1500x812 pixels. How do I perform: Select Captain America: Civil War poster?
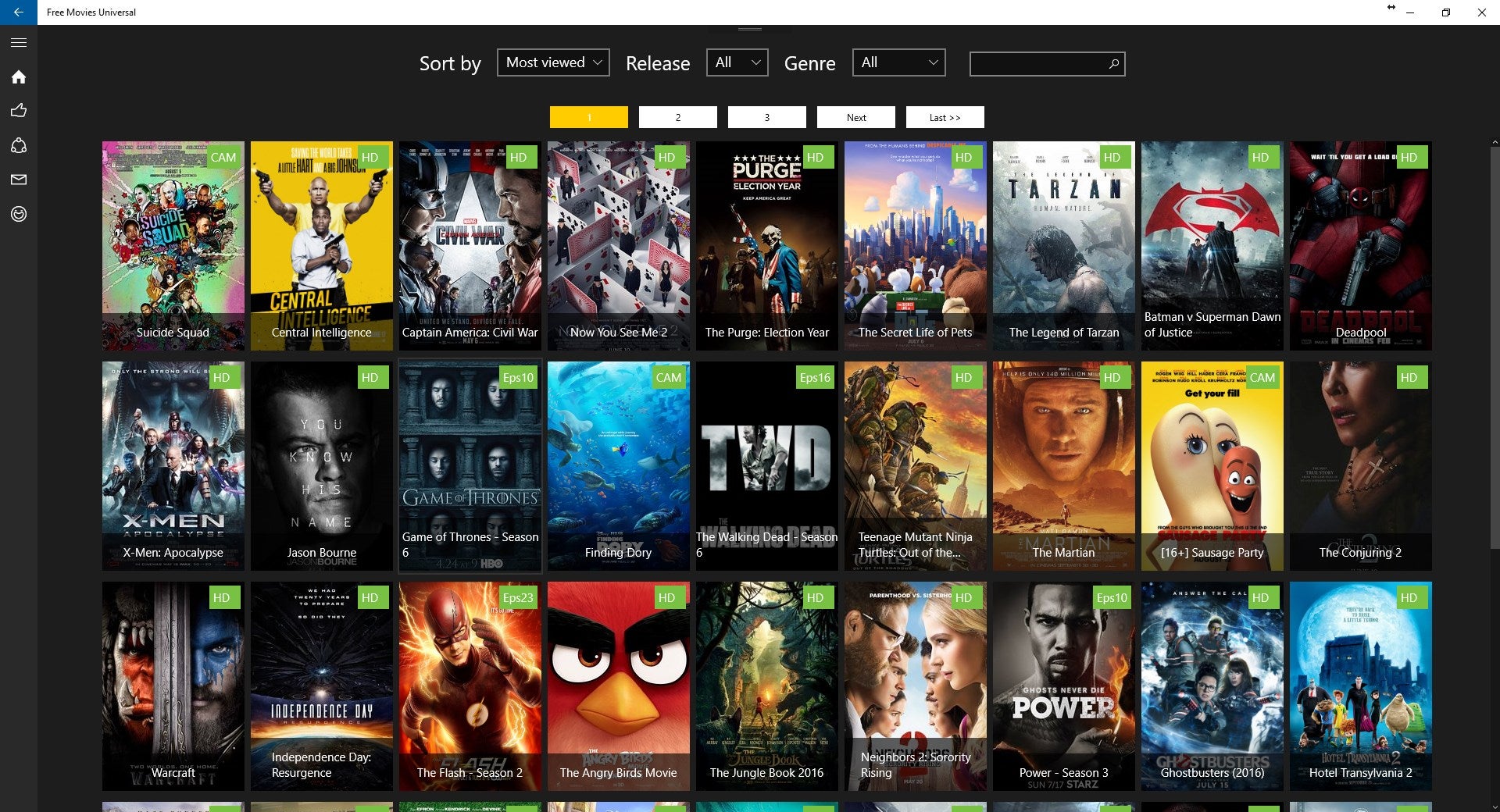(470, 246)
